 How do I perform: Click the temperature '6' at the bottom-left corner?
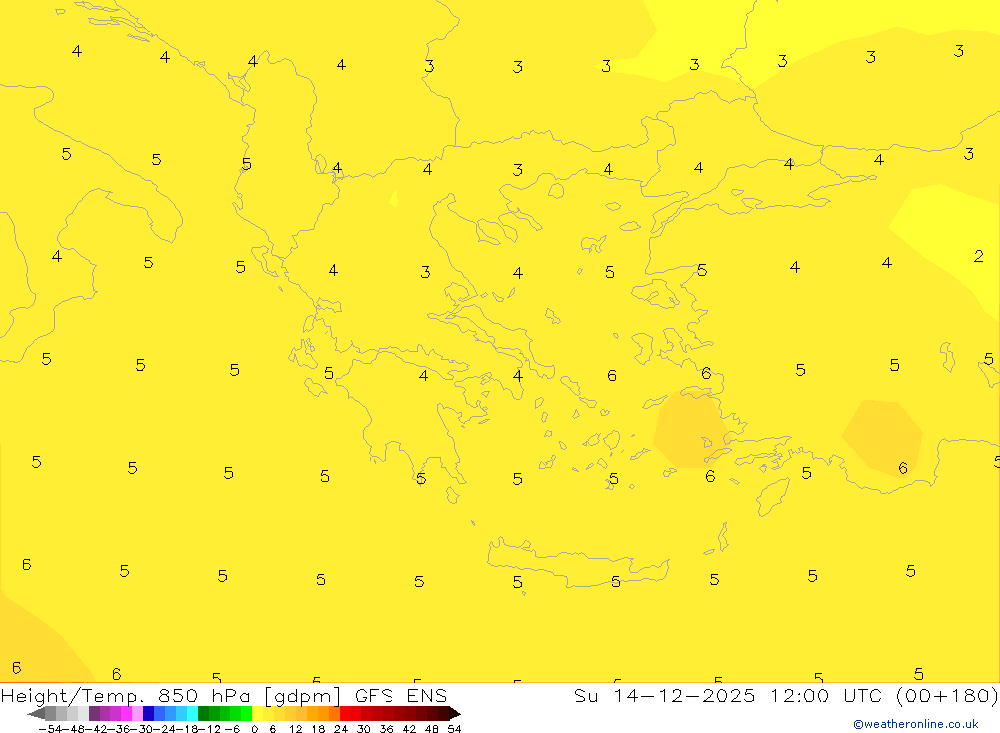tap(17, 667)
